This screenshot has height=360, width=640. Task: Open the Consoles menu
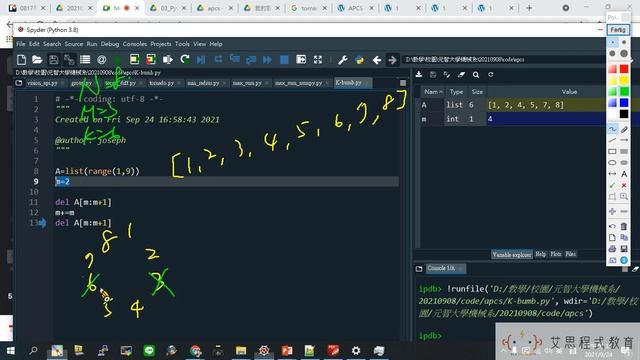pos(135,44)
